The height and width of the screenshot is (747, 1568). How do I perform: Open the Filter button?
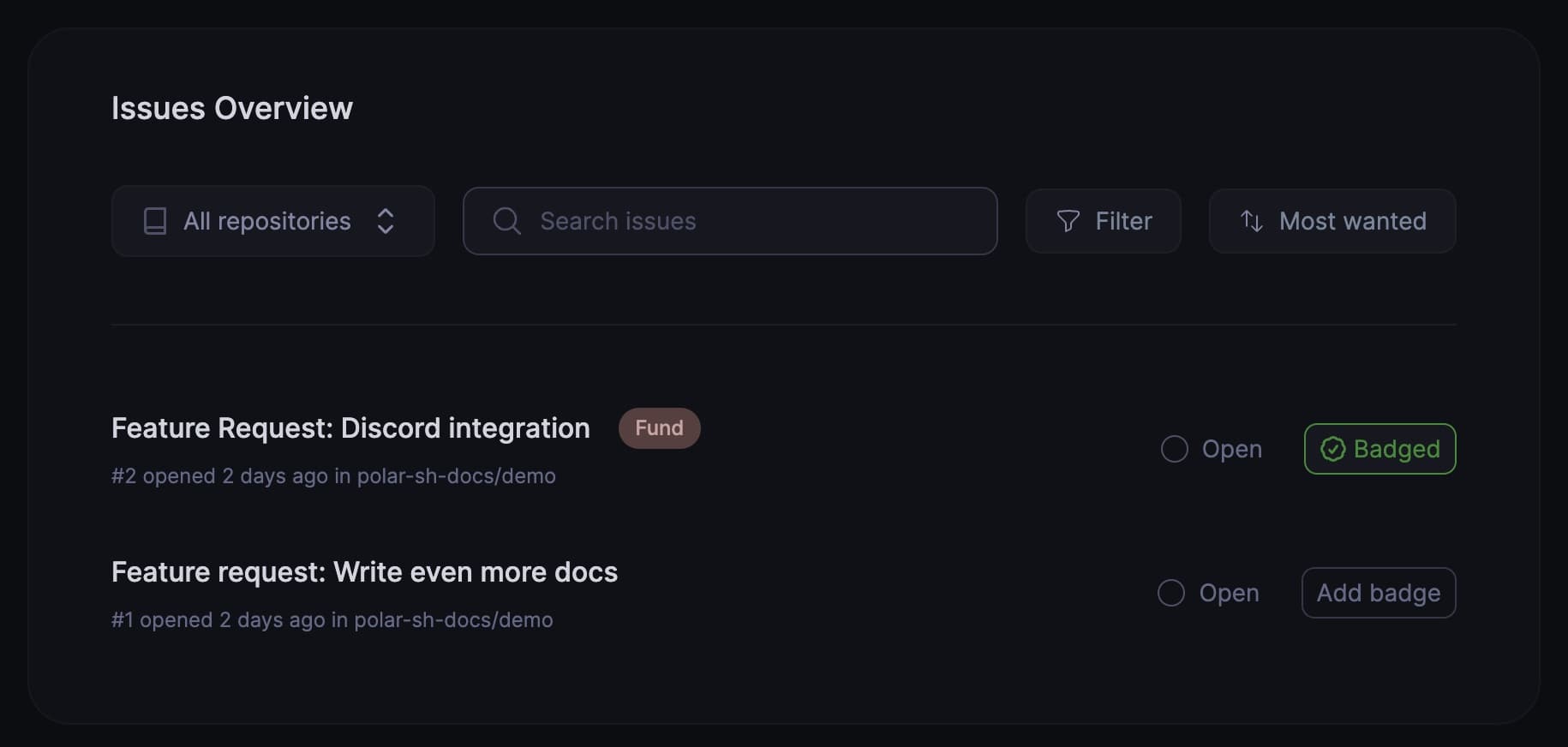pyautogui.click(x=1104, y=221)
